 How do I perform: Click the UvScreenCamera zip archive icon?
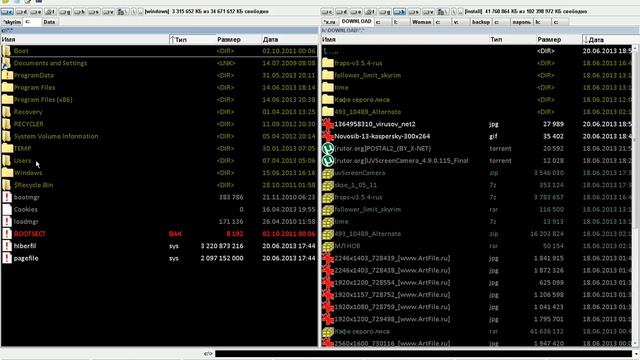point(328,173)
